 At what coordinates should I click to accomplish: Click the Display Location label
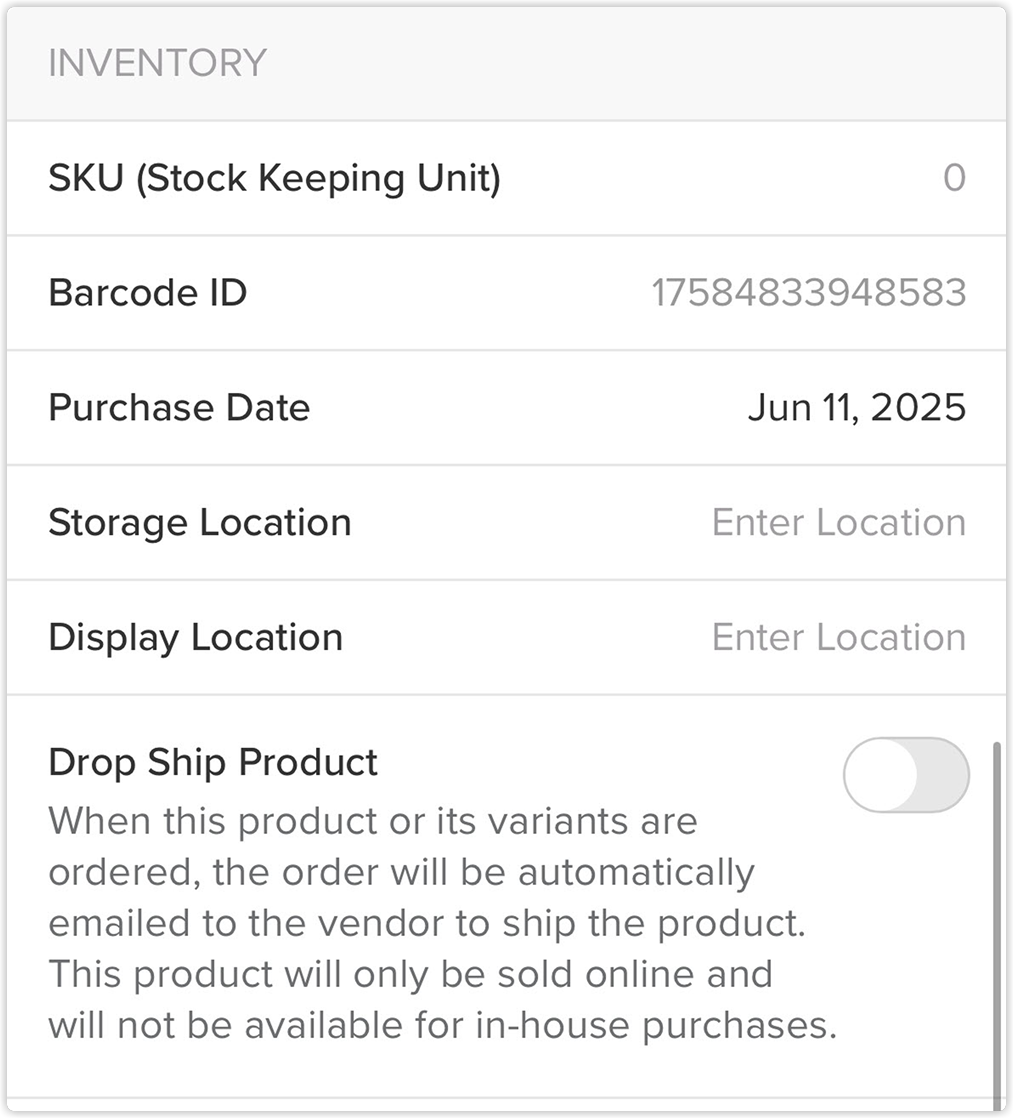click(196, 638)
